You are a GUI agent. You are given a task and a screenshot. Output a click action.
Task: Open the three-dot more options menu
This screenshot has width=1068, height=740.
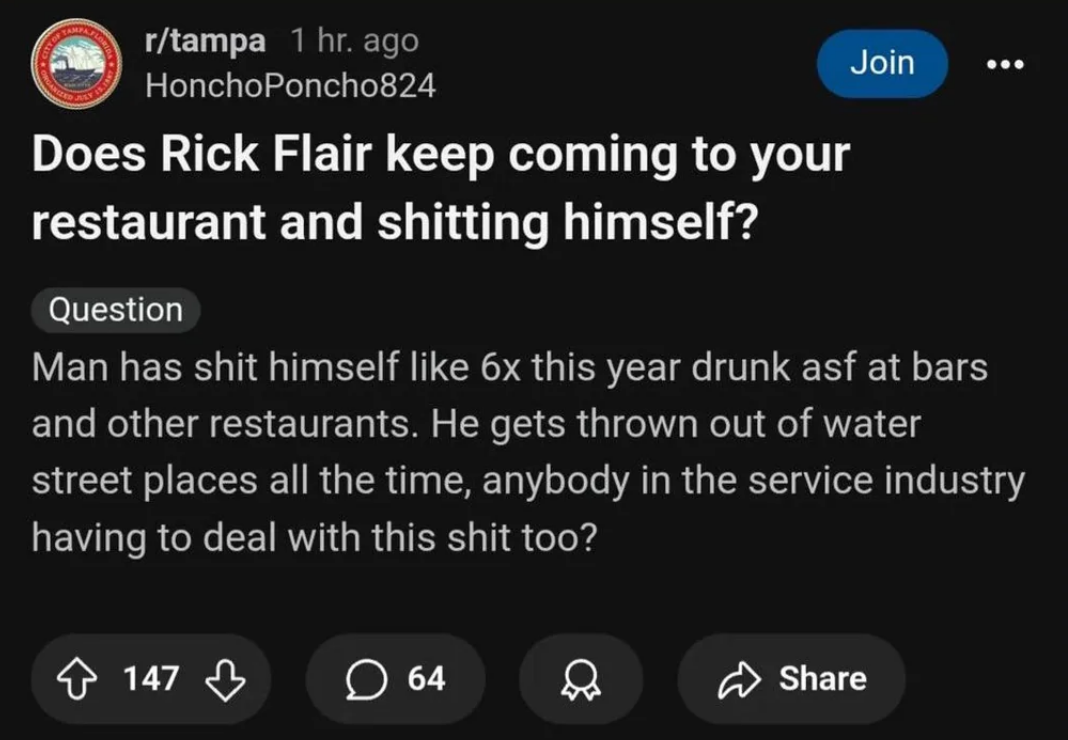click(1005, 65)
